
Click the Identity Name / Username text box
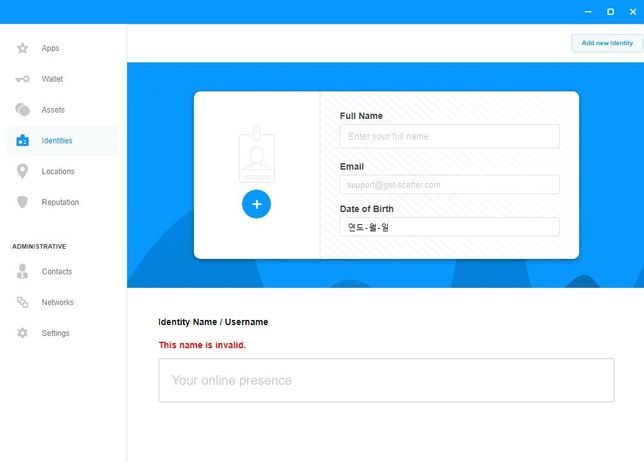[x=386, y=380]
